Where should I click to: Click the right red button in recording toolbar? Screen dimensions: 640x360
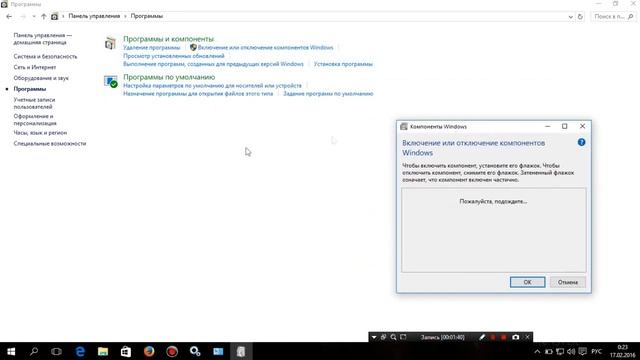click(x=504, y=337)
